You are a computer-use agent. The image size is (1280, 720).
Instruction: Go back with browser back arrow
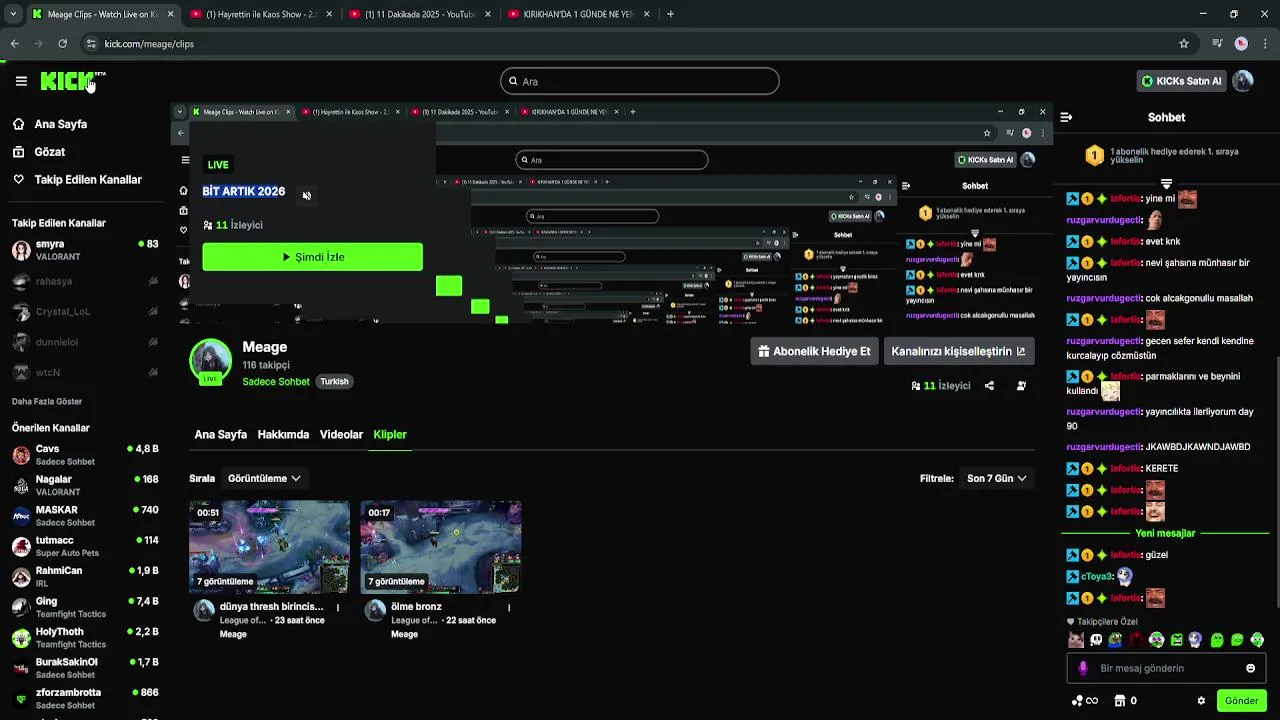click(x=14, y=44)
